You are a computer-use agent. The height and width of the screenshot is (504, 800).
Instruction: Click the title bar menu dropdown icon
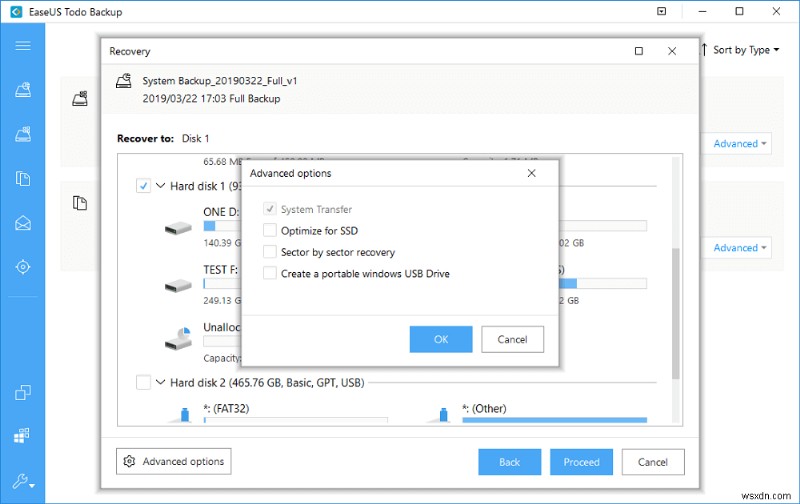pos(661,11)
